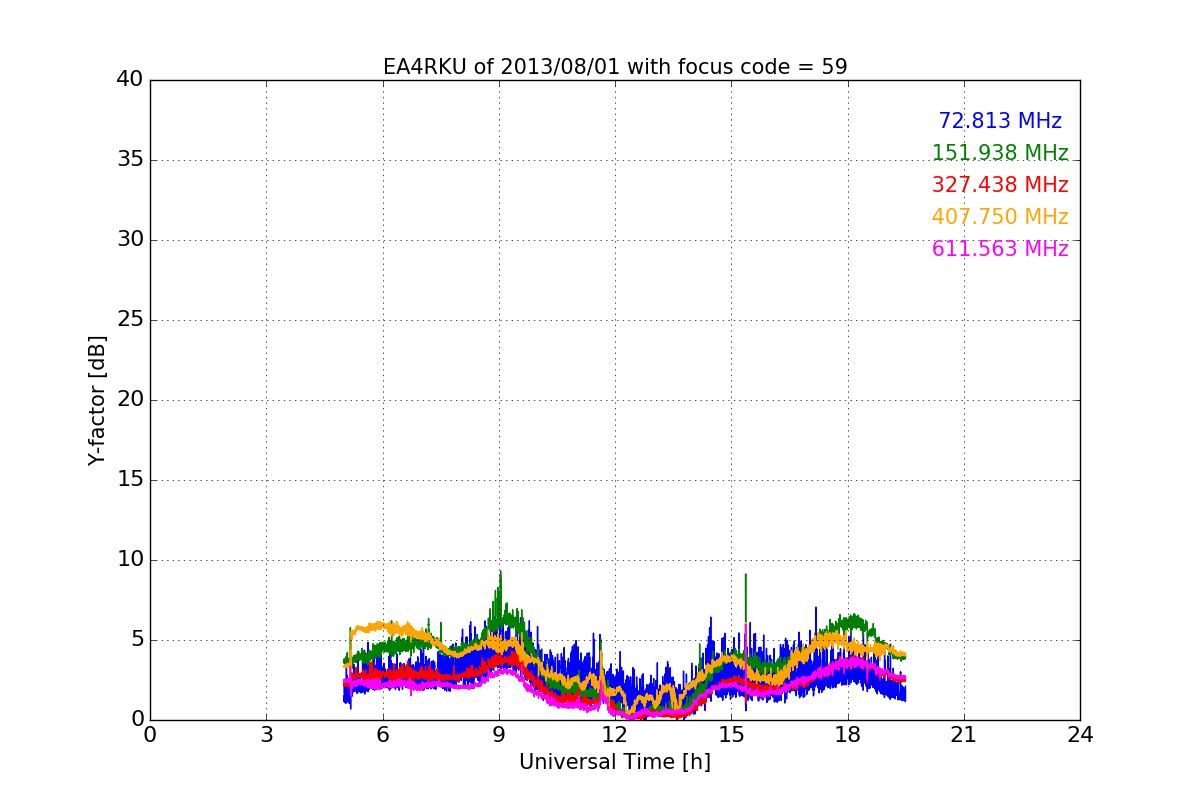Click the Universal Time [h] axis label
The width and height of the screenshot is (1200, 800).
click(615, 762)
